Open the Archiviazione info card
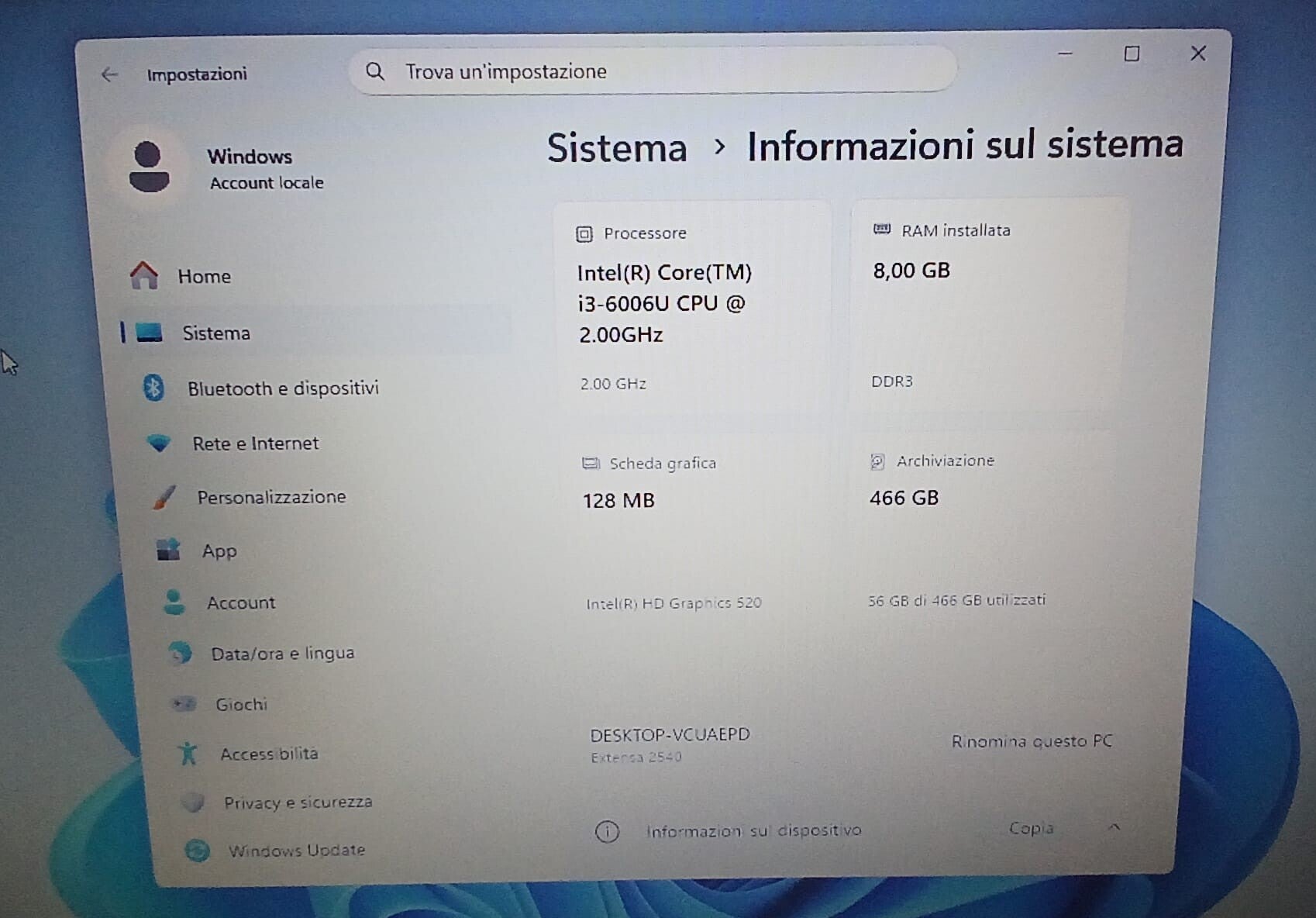Viewport: 1316px width, 918px height. [984, 530]
